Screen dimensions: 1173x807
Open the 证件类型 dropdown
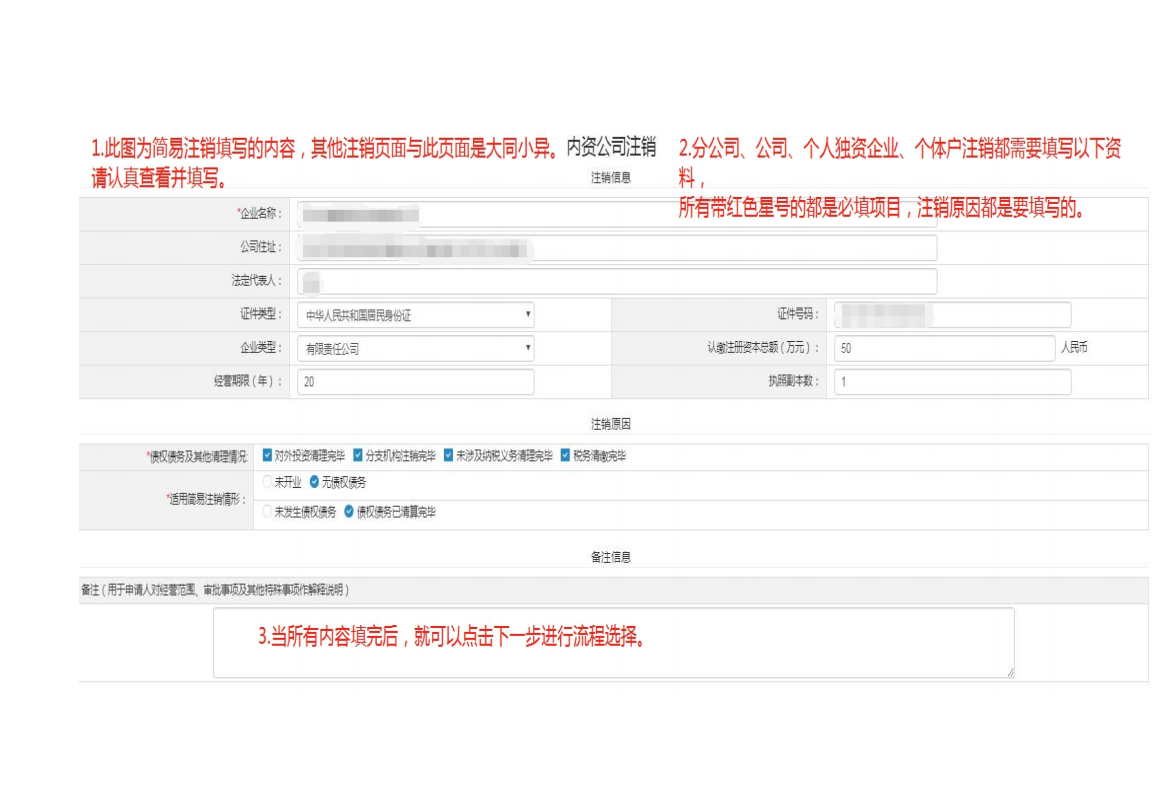coord(415,315)
